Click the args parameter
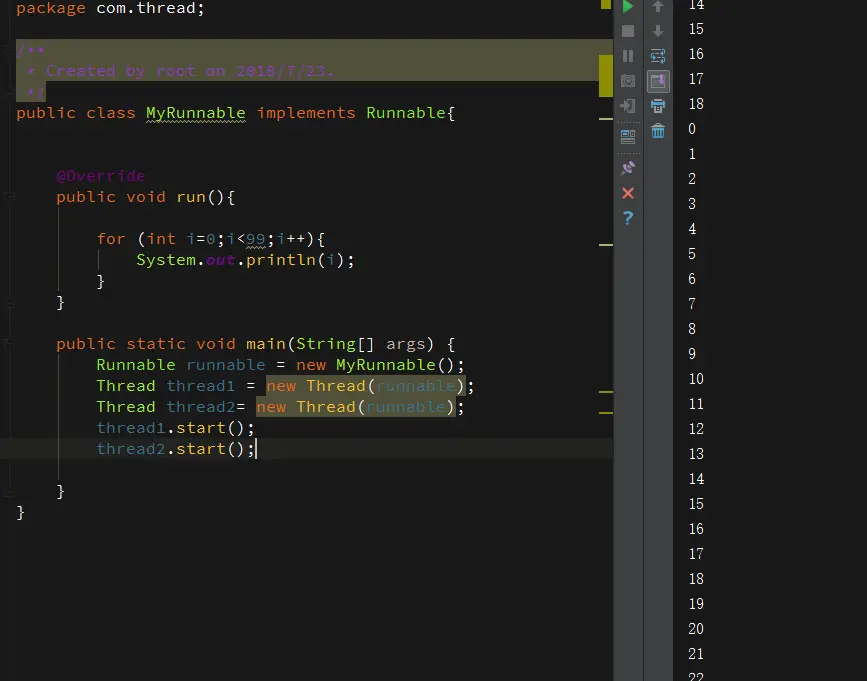Image resolution: width=867 pixels, height=681 pixels. click(406, 344)
